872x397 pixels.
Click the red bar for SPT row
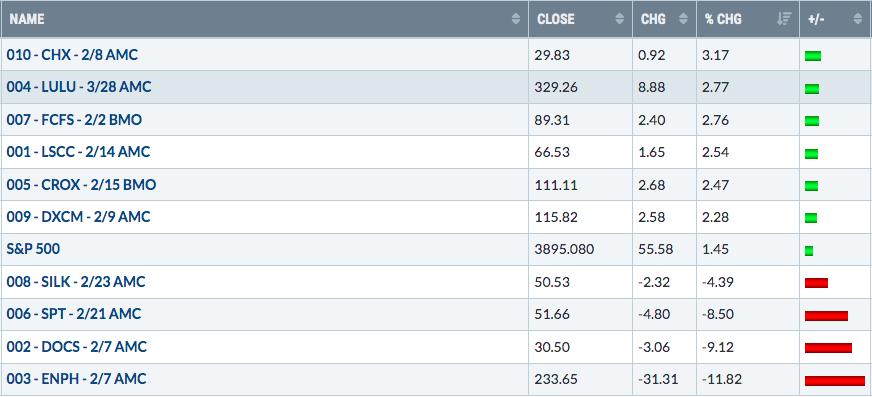826,316
